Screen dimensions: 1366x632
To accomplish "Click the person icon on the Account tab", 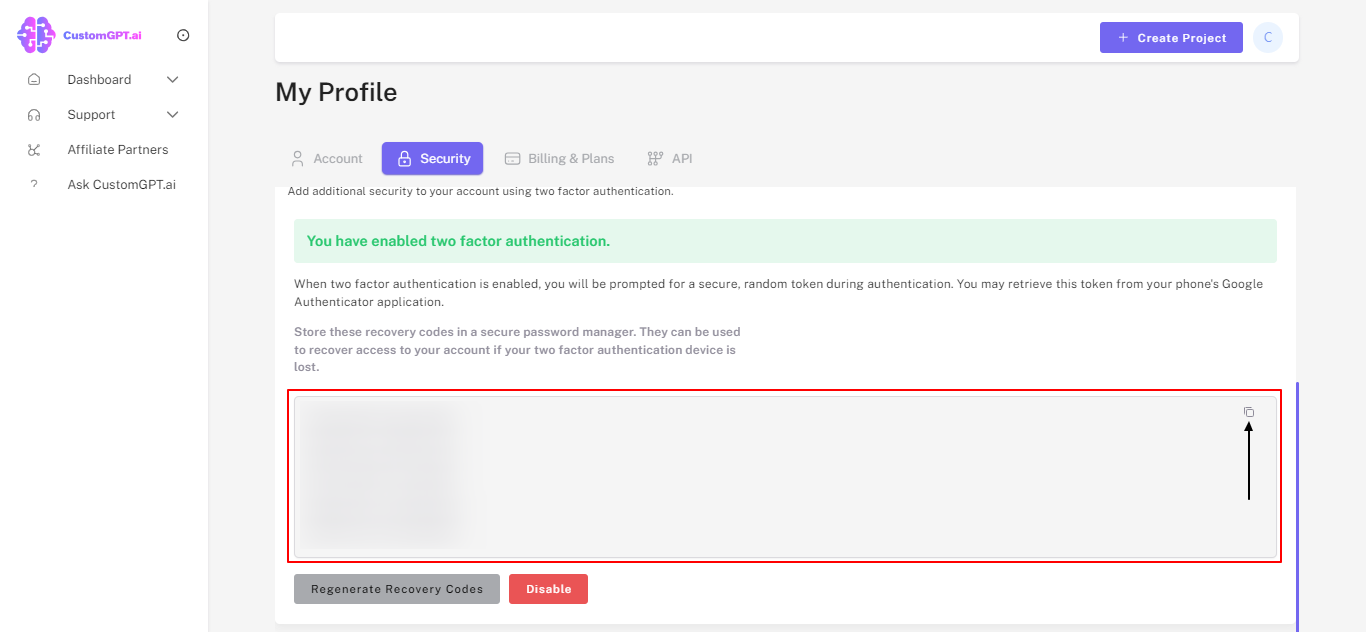I will [297, 158].
